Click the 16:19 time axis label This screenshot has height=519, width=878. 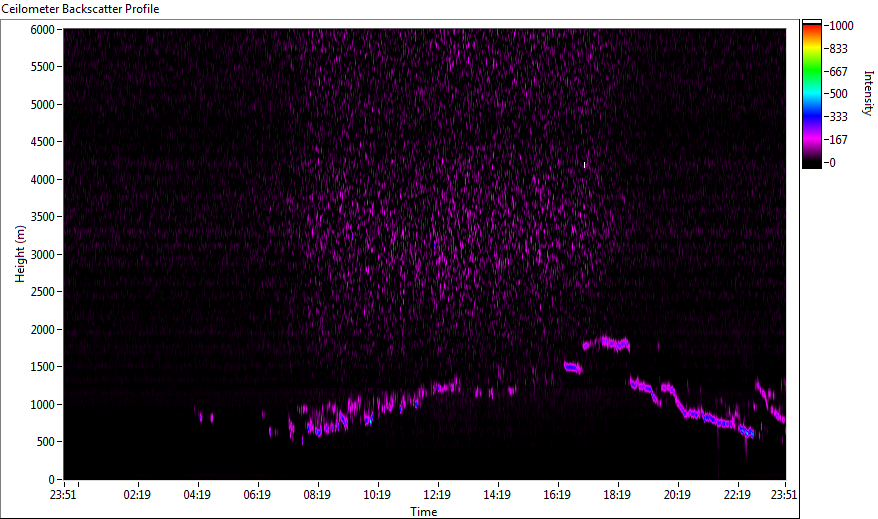coord(557,494)
